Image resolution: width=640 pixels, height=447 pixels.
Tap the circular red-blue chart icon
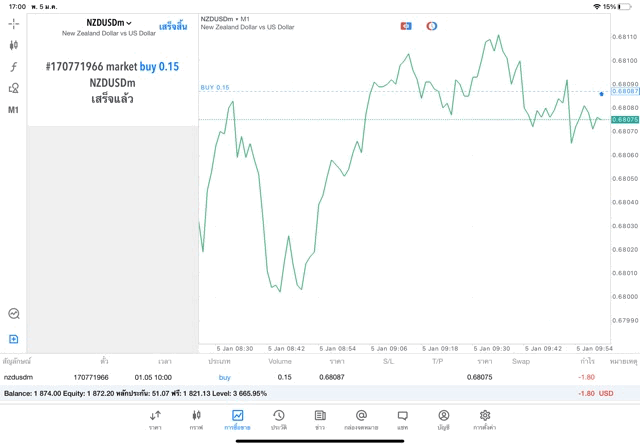coord(431,26)
